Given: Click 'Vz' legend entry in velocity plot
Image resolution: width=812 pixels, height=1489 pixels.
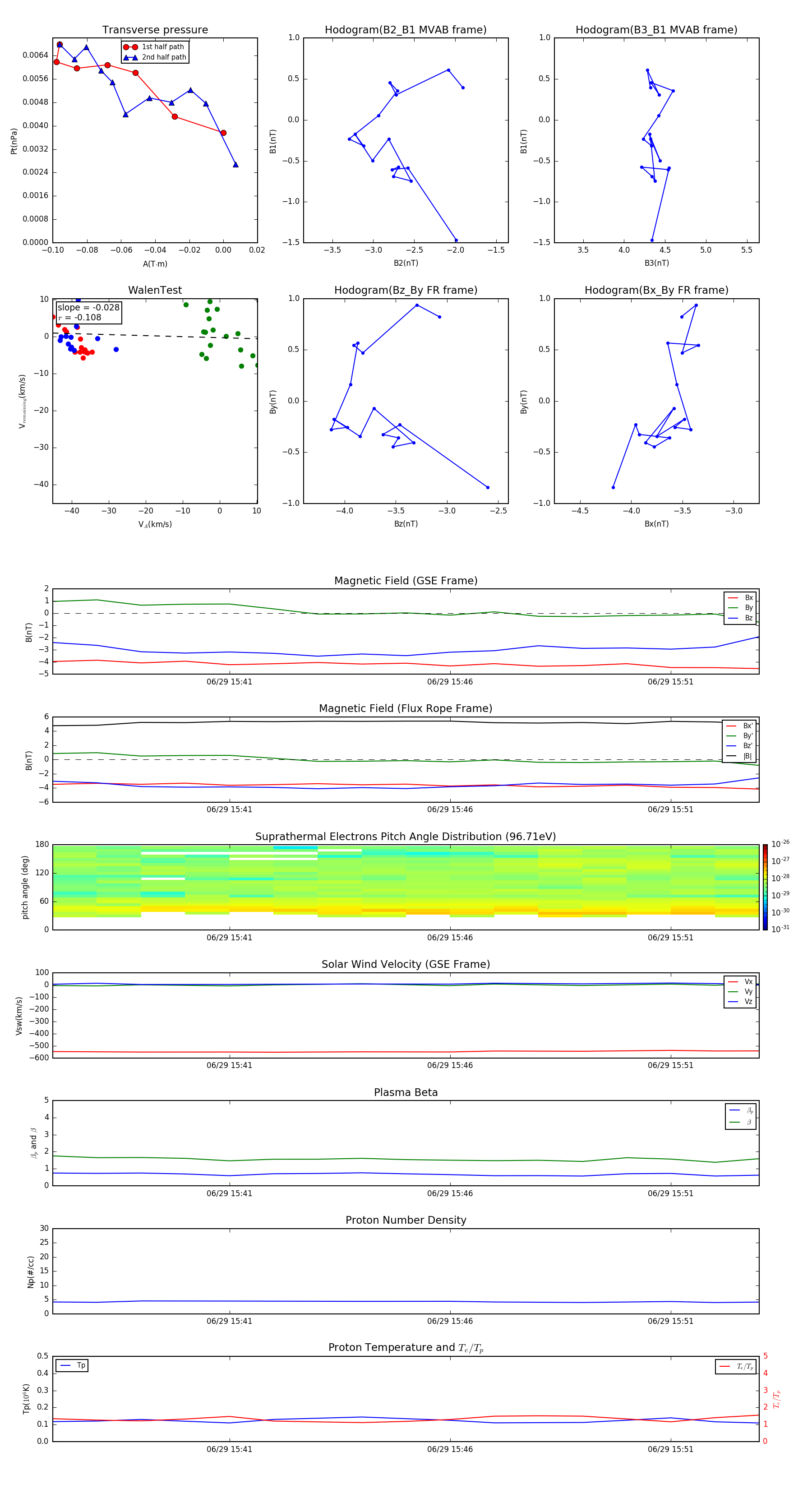Looking at the screenshot, I should [x=740, y=1002].
